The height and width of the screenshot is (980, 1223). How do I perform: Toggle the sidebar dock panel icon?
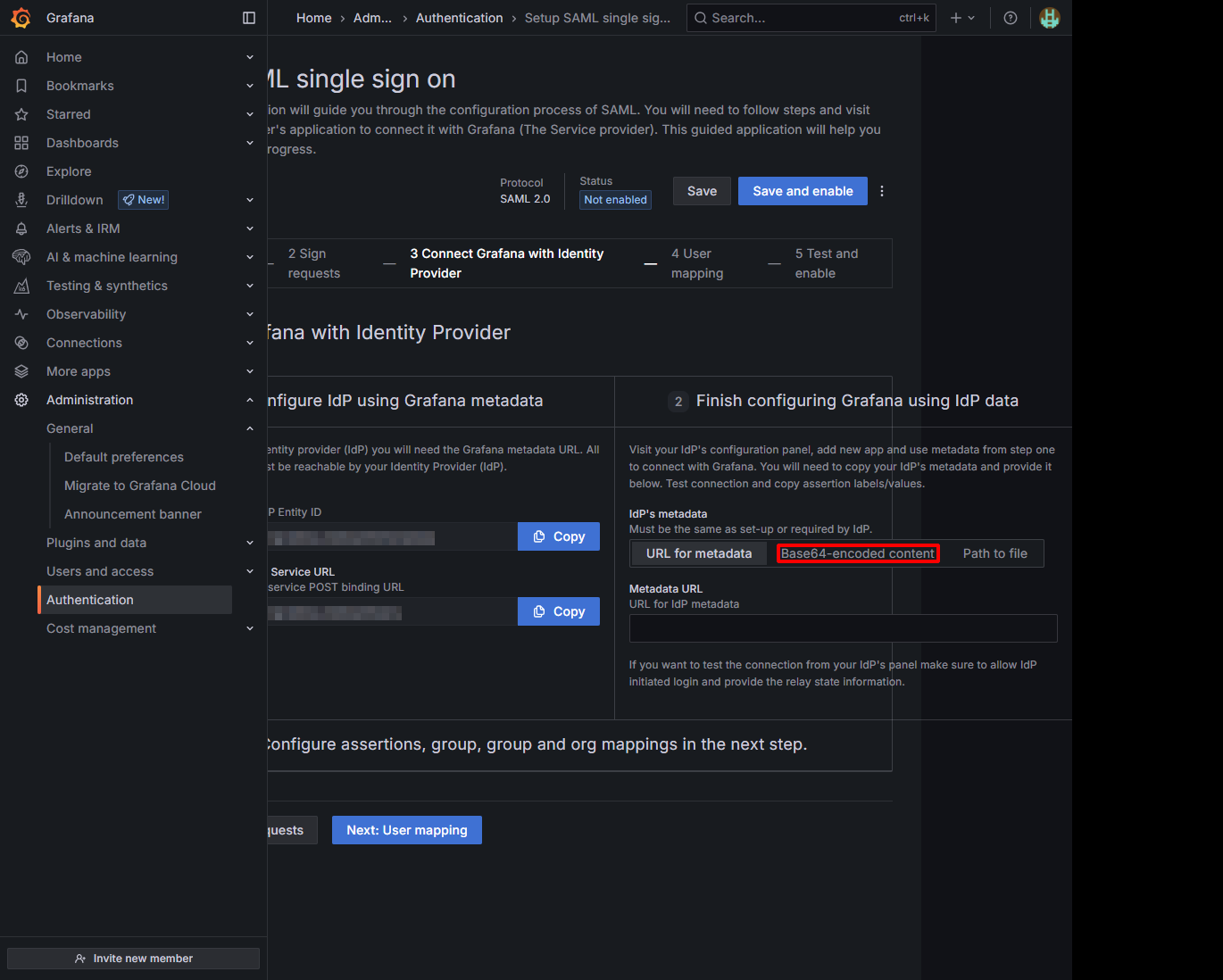coord(249,18)
